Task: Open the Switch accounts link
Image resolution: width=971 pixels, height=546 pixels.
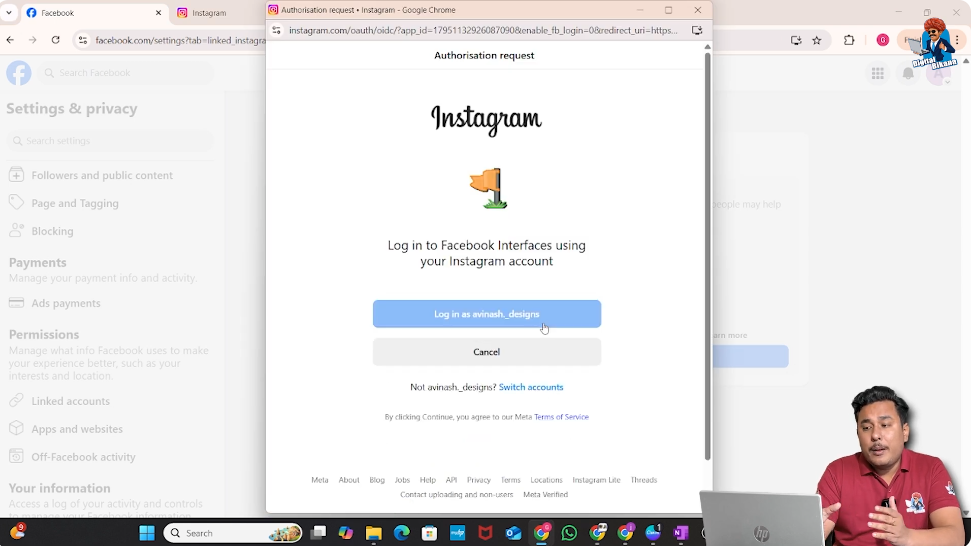Action: (x=531, y=387)
